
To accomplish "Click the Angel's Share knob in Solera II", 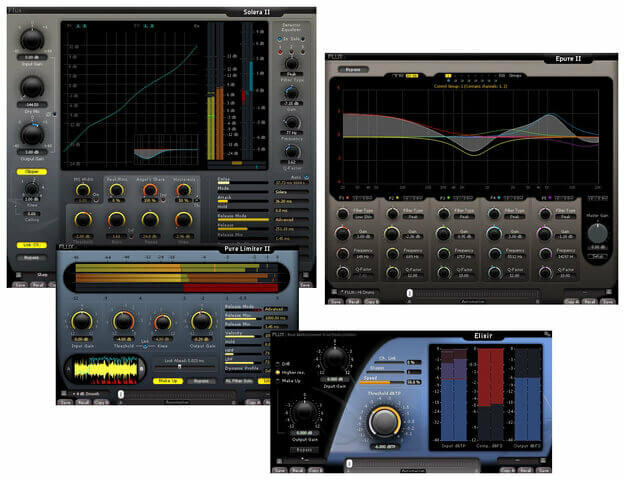I will [x=150, y=190].
